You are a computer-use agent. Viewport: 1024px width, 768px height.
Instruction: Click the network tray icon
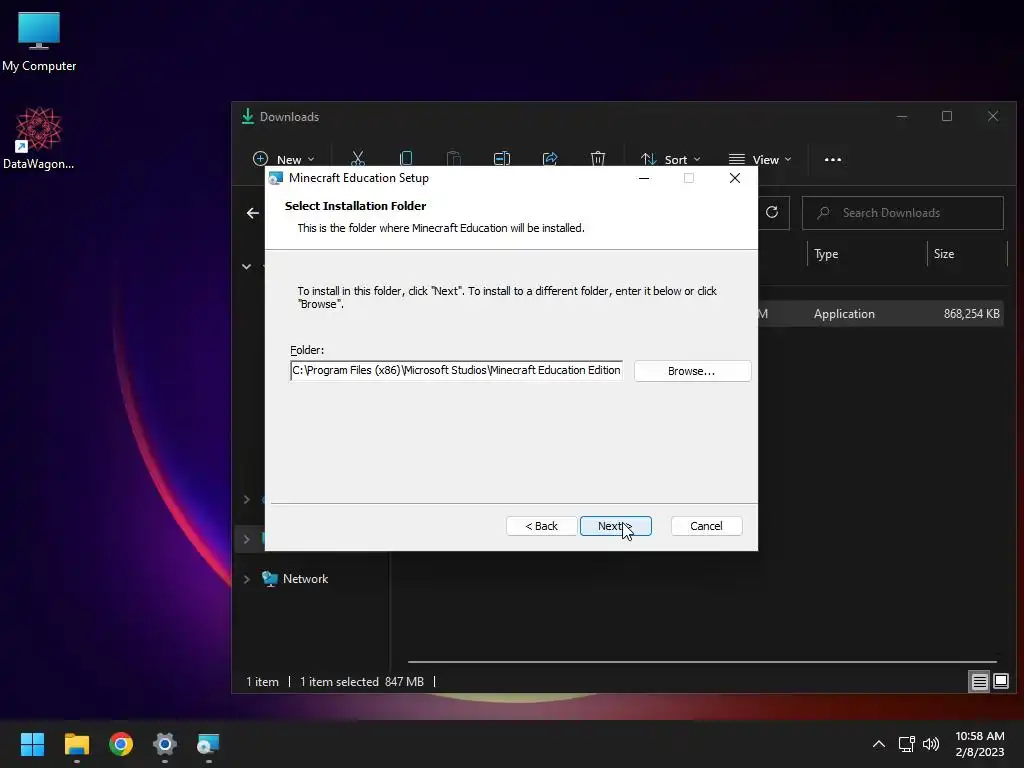pyautogui.click(x=906, y=744)
